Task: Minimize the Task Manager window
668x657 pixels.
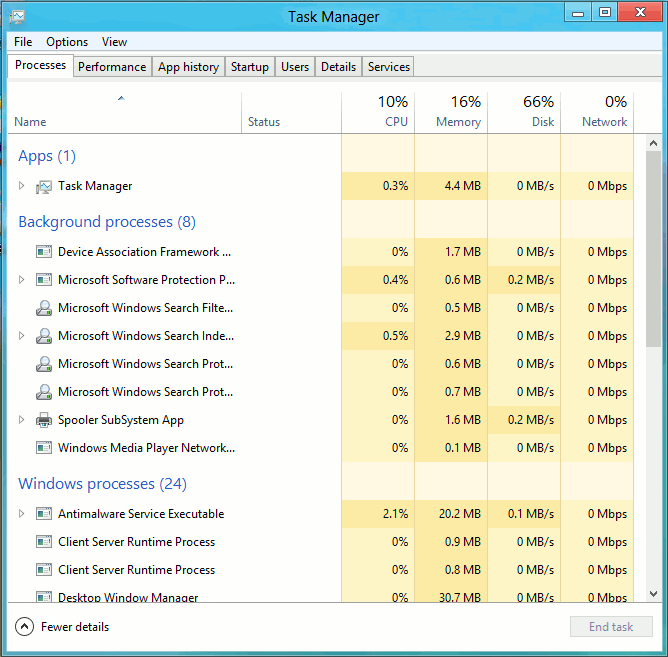Action: (578, 12)
